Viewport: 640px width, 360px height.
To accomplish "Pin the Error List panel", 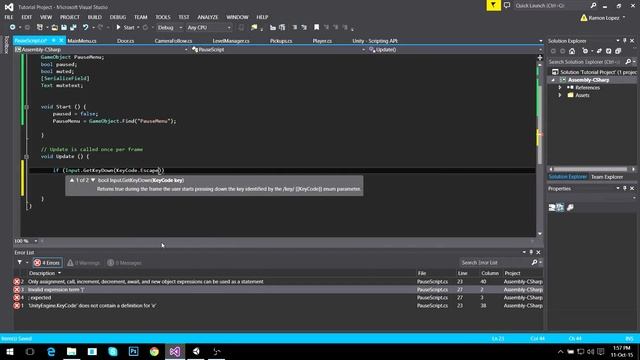I will [x=531, y=252].
